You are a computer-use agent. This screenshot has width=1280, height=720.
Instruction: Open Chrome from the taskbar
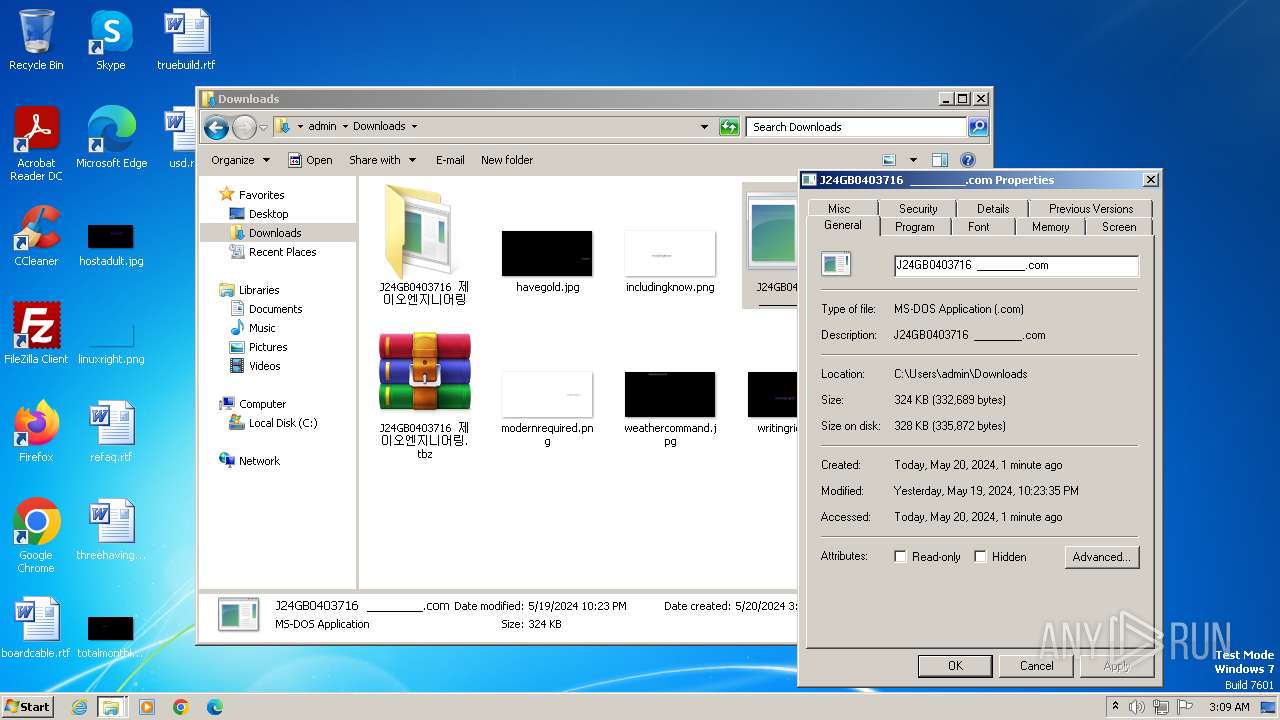[x=181, y=707]
